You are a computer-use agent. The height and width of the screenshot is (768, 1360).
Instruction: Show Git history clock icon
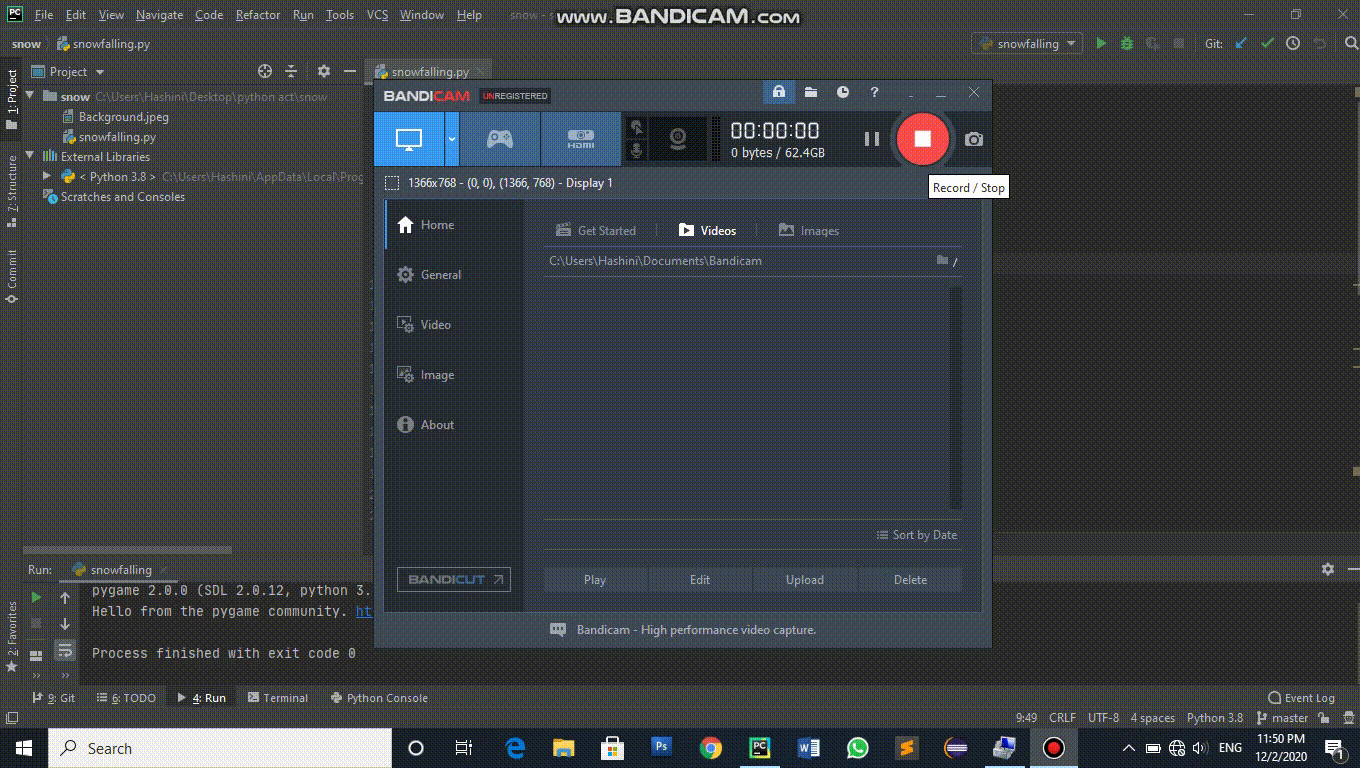1293,44
